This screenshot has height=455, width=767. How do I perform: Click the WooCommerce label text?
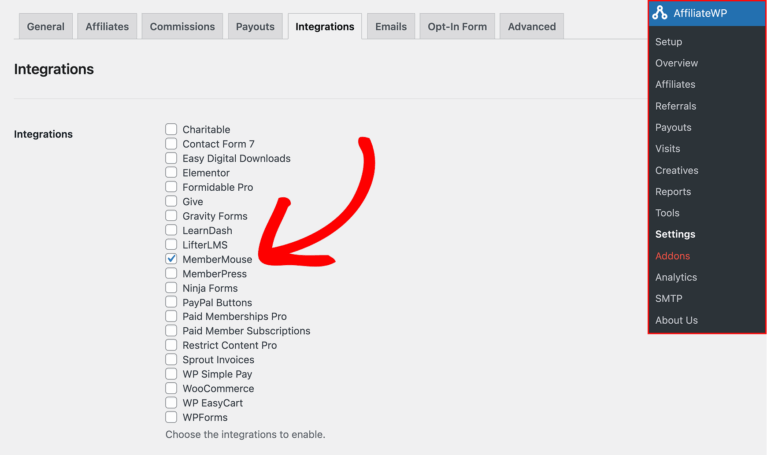pos(218,388)
